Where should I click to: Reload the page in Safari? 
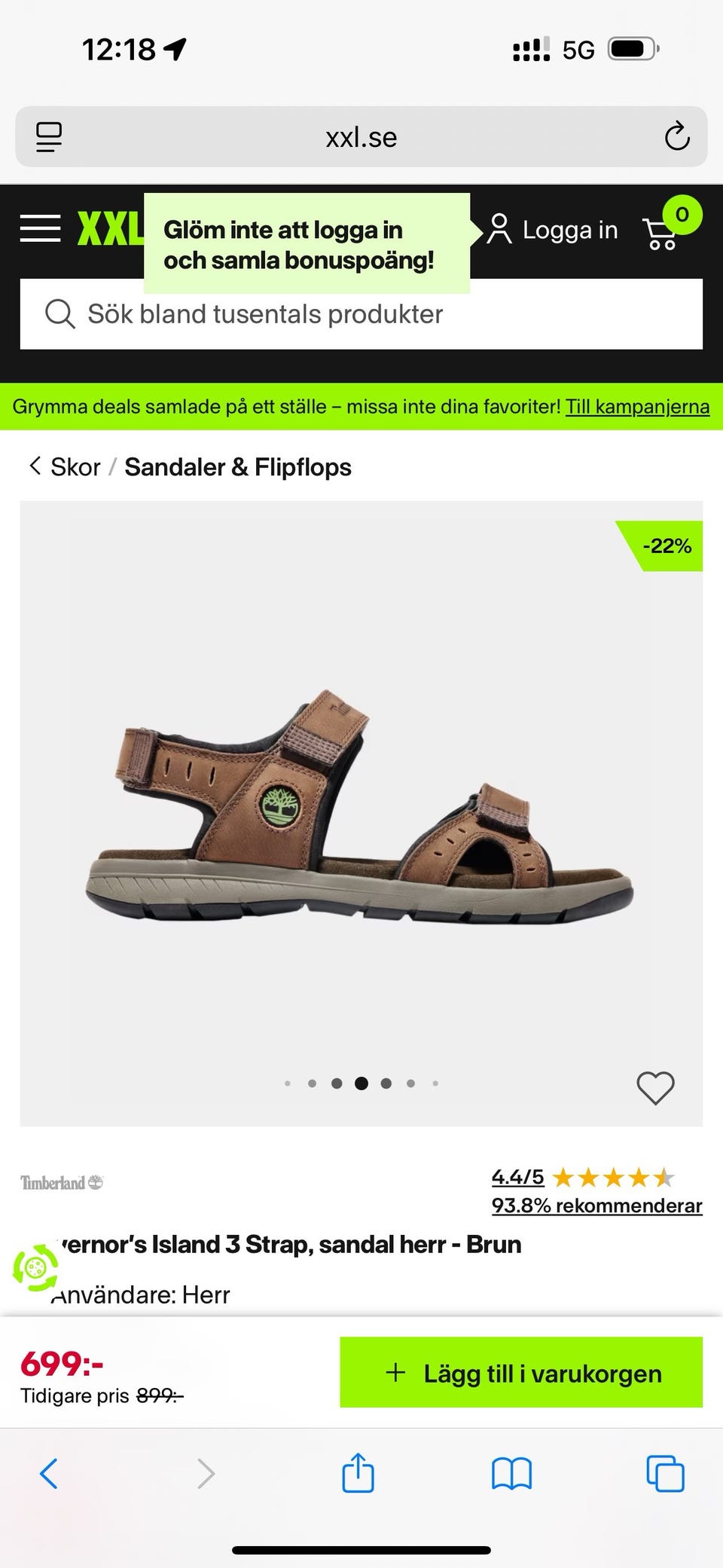tap(676, 137)
